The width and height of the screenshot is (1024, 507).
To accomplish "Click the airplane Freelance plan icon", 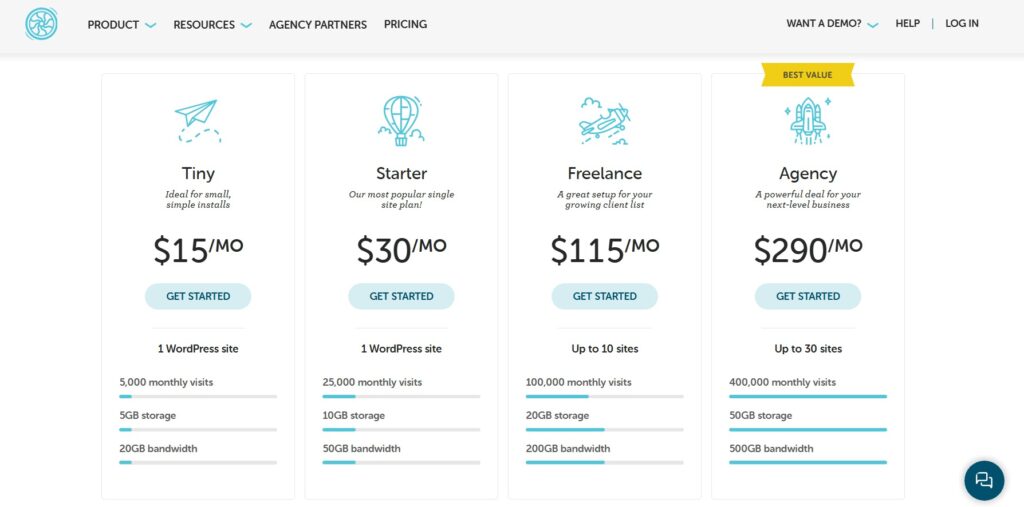I will 604,120.
